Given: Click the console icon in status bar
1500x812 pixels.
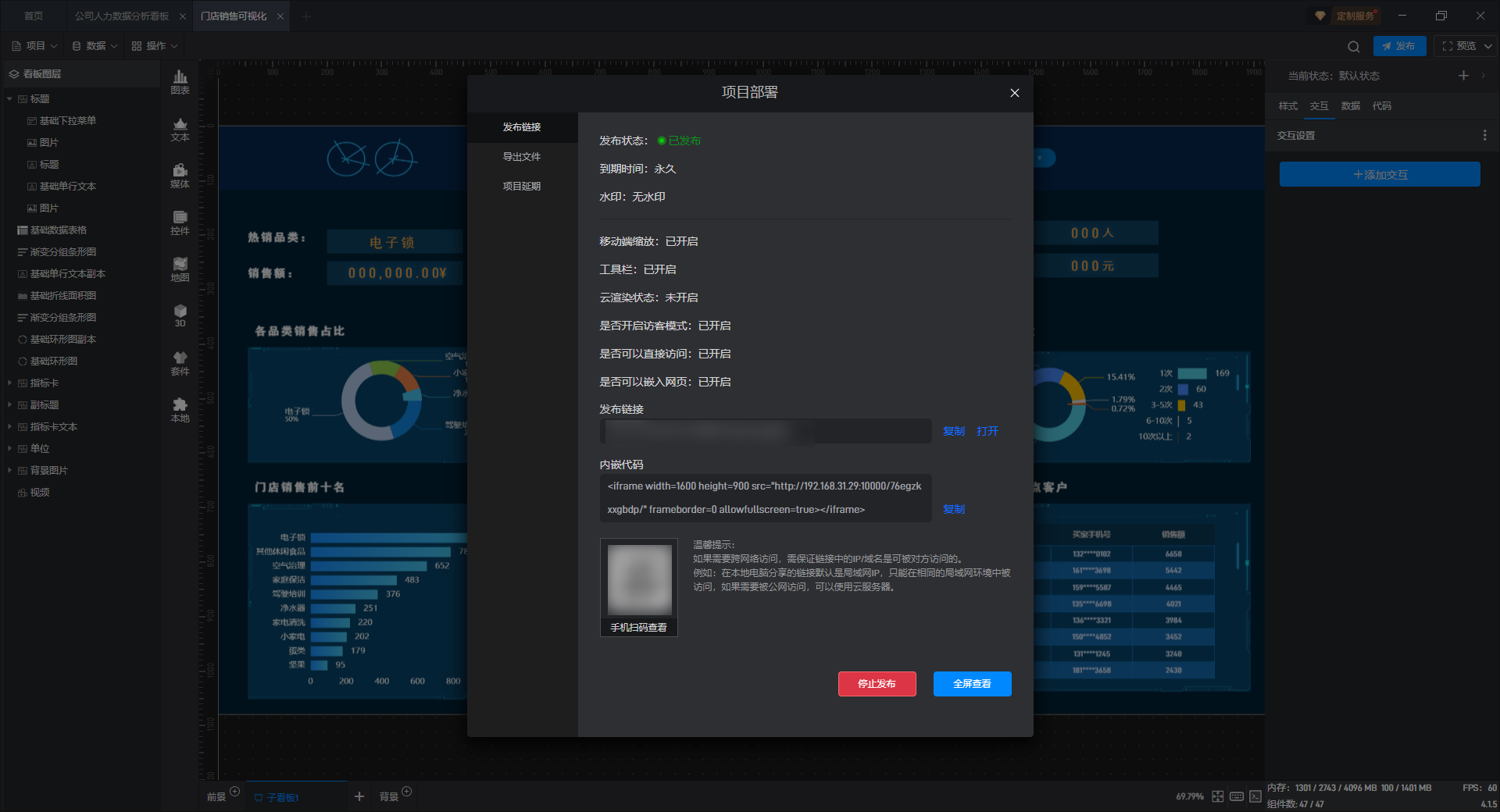Looking at the screenshot, I should [x=1255, y=796].
